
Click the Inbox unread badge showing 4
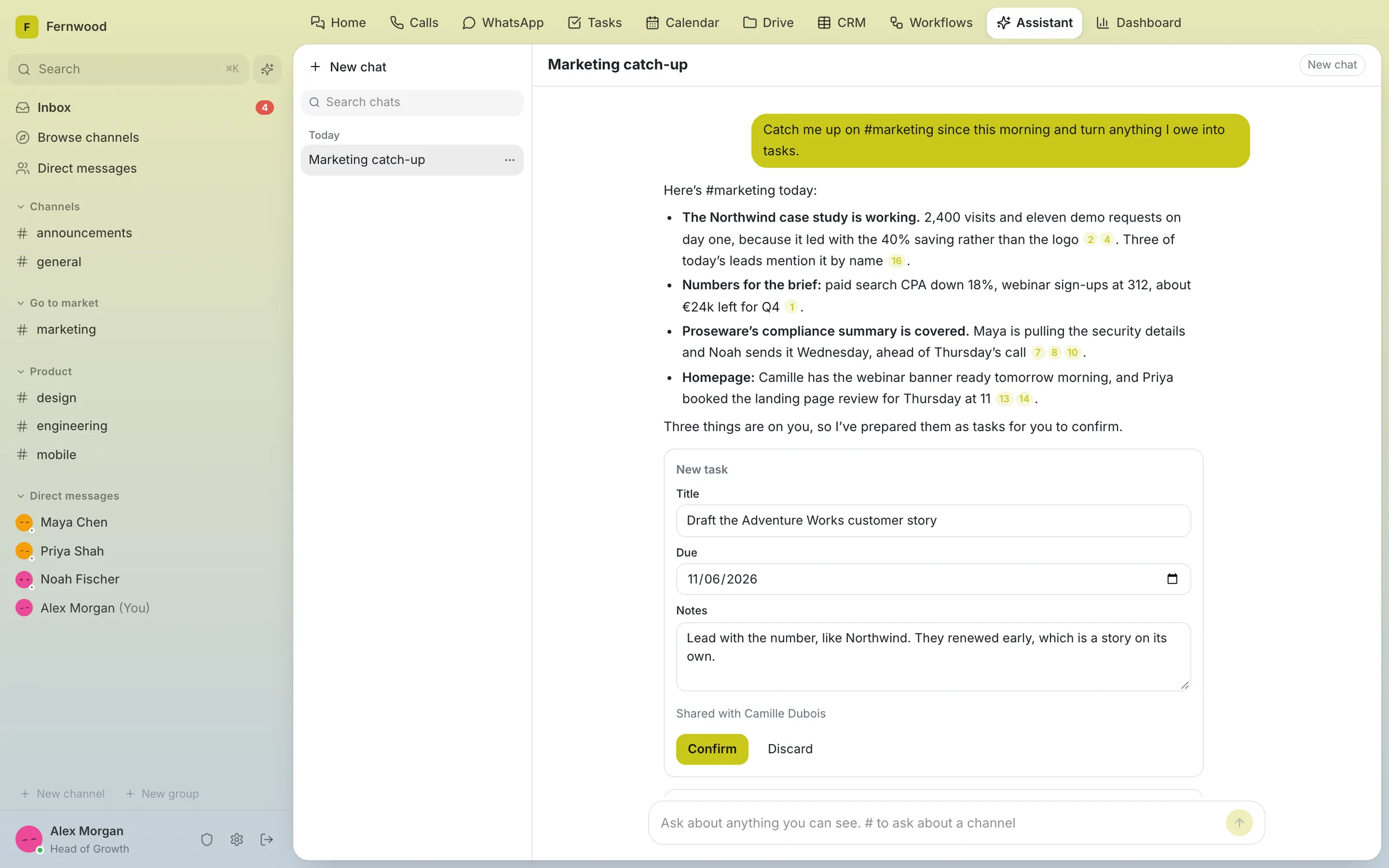tap(264, 108)
